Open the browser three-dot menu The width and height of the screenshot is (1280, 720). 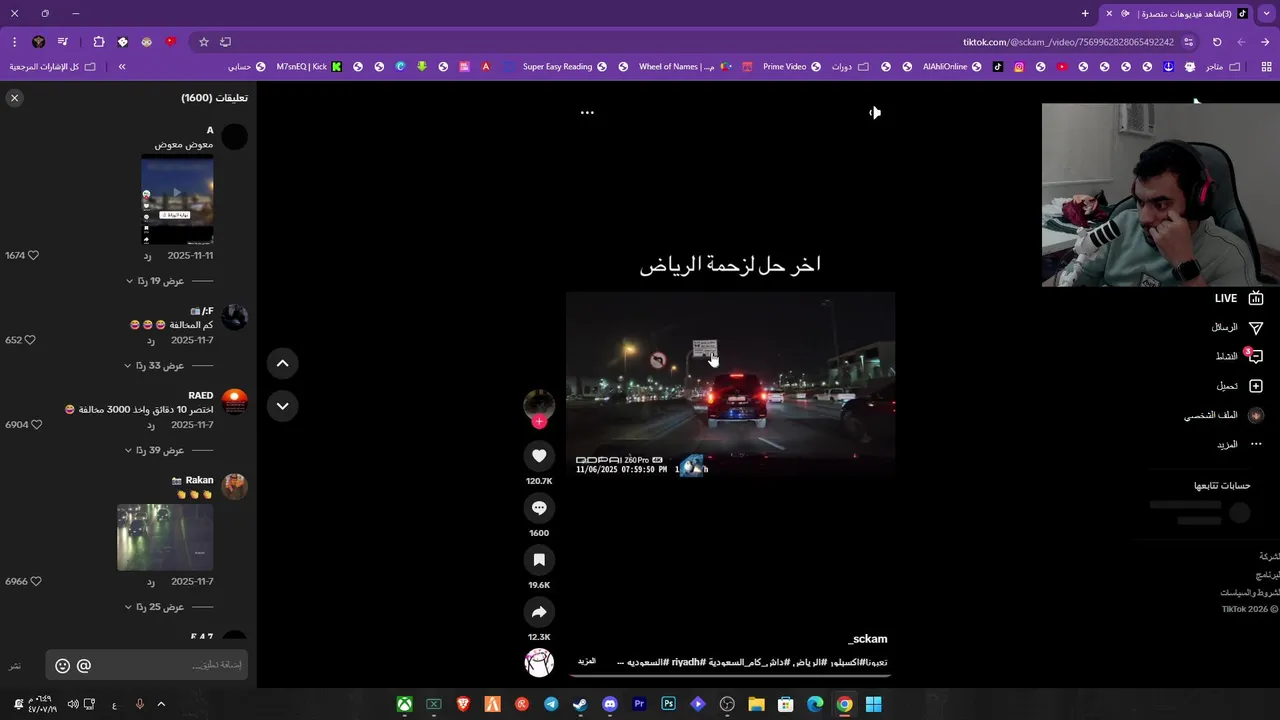click(x=14, y=42)
